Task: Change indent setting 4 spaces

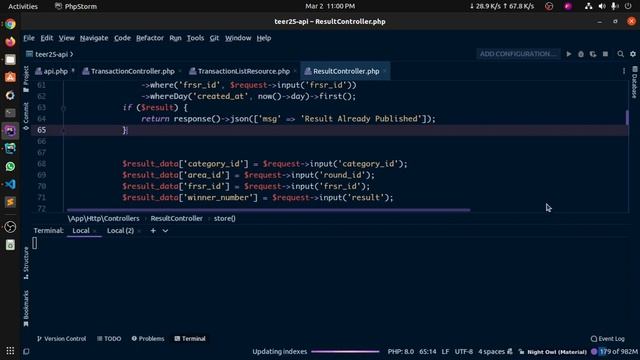Action: coord(491,351)
